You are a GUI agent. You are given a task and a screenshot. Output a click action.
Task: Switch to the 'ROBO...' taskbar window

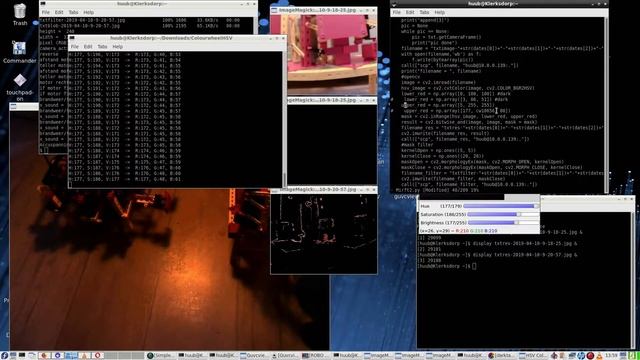tap(316, 356)
